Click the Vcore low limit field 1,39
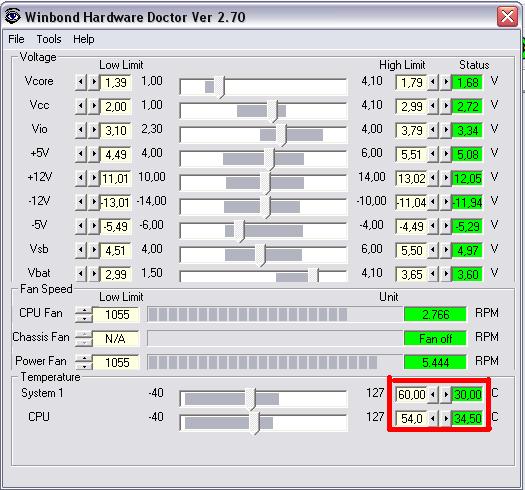 [116, 82]
